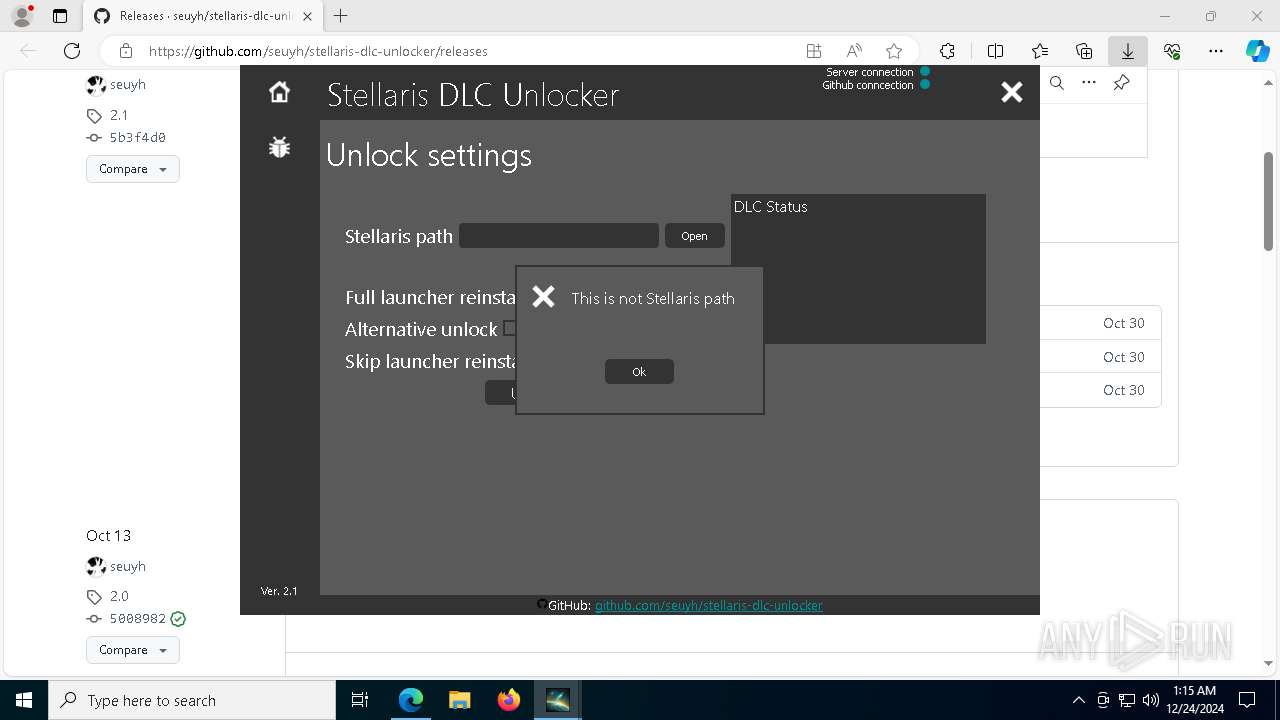Open the tab actions menu icon in Edge
This screenshot has width=1280, height=720.
pyautogui.click(x=59, y=16)
